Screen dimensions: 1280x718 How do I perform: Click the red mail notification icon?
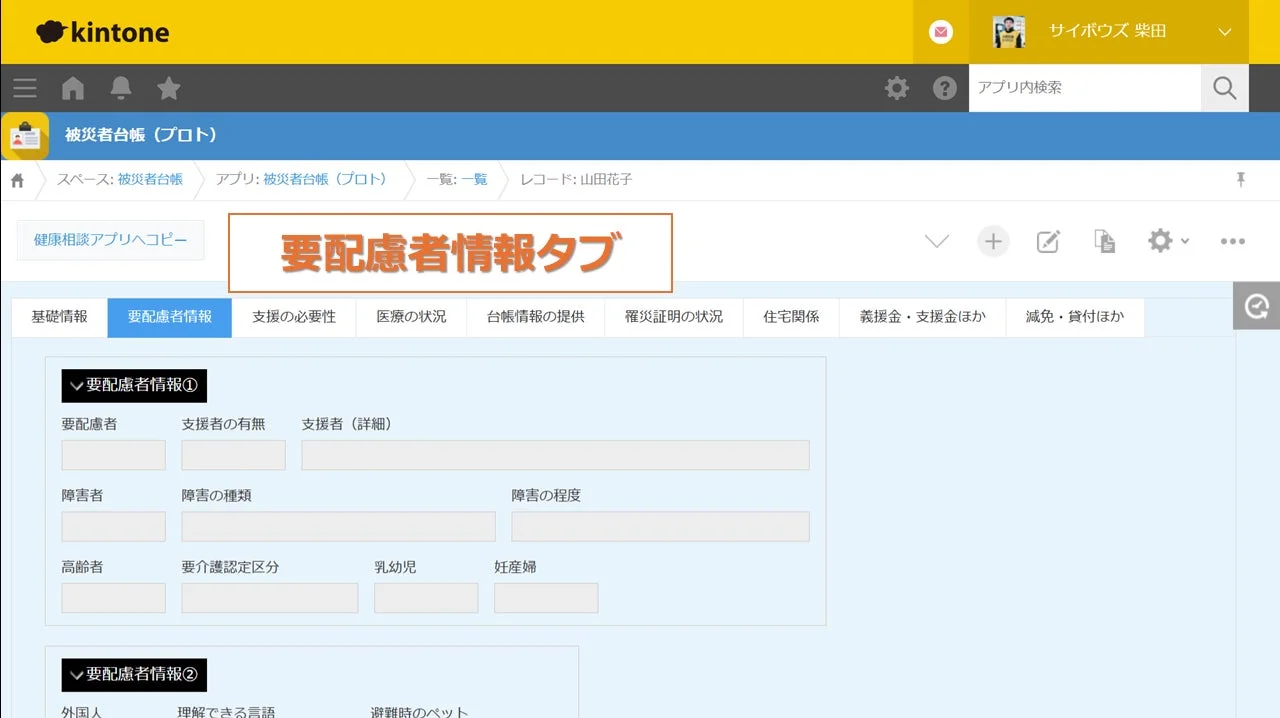tap(939, 31)
